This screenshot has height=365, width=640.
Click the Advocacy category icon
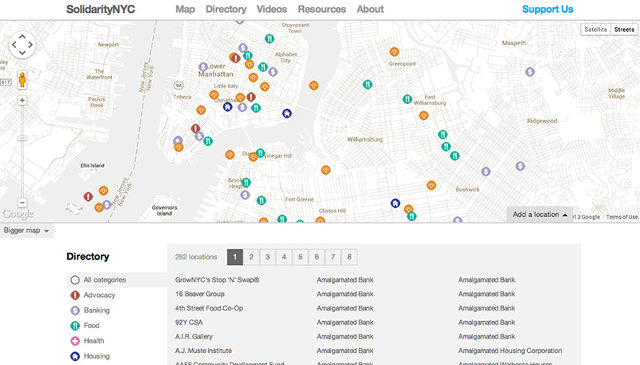(x=75, y=295)
